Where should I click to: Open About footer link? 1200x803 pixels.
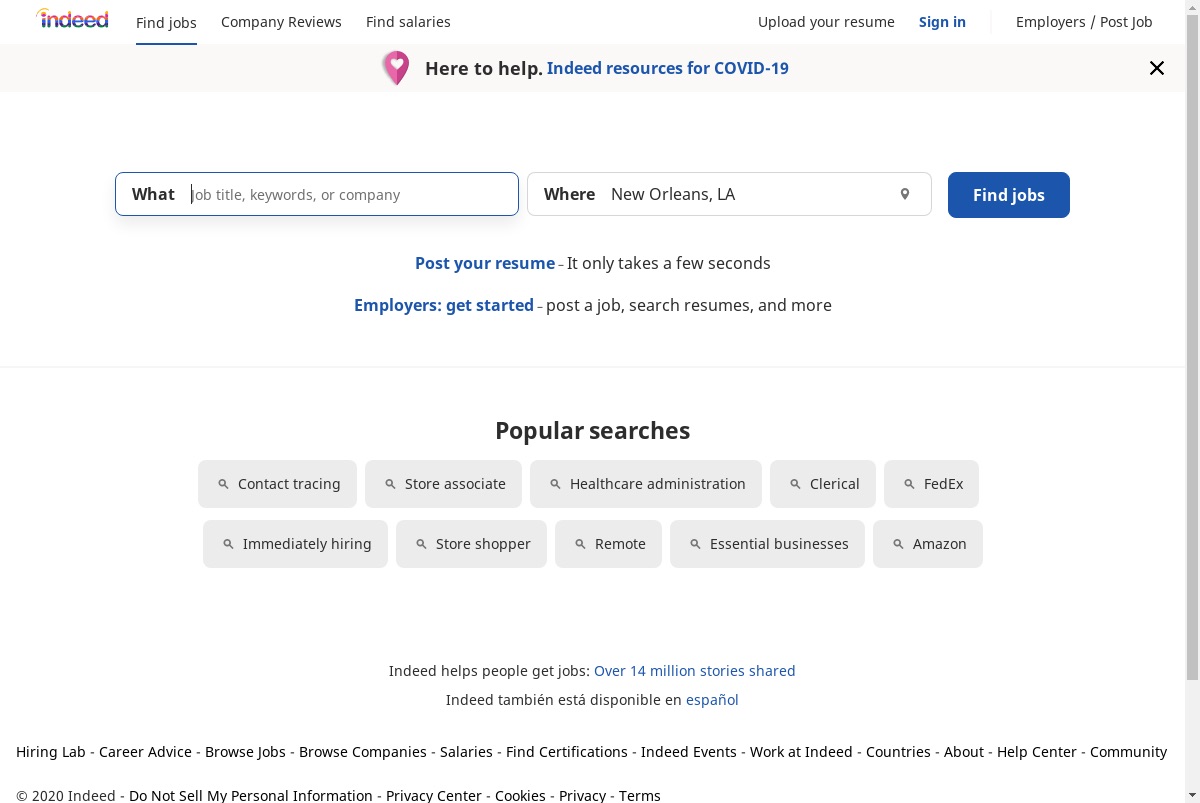point(964,752)
